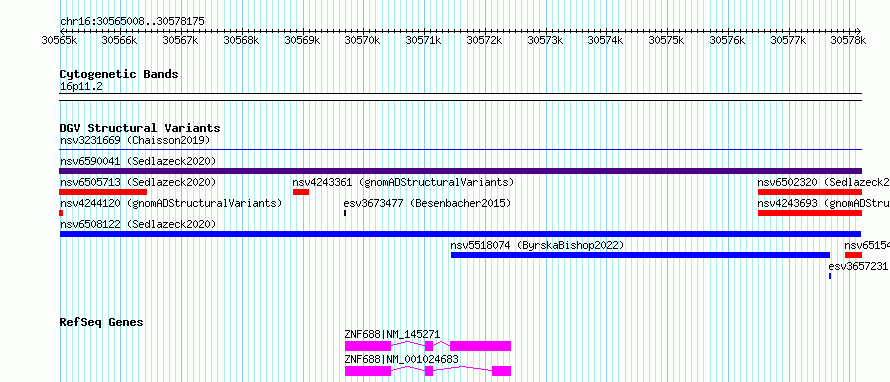Click the 30575k ruler tick label
The image size is (890, 382).
tap(666, 40)
